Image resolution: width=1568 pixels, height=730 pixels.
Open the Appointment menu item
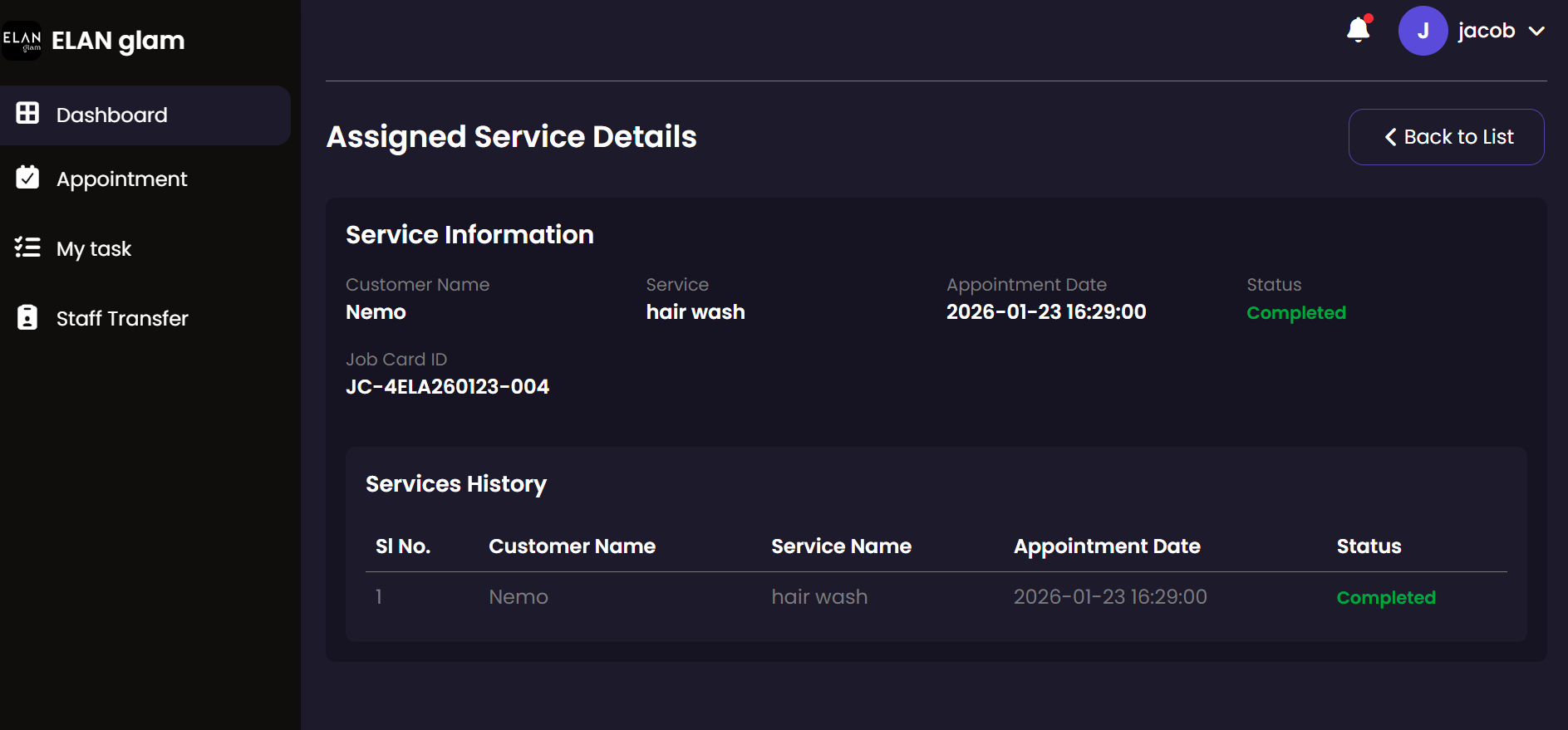[122, 179]
